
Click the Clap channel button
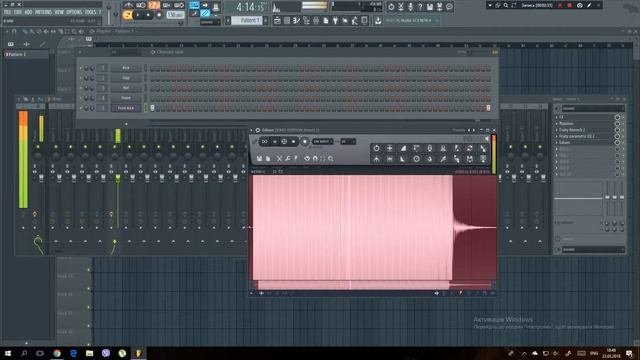click(x=126, y=78)
